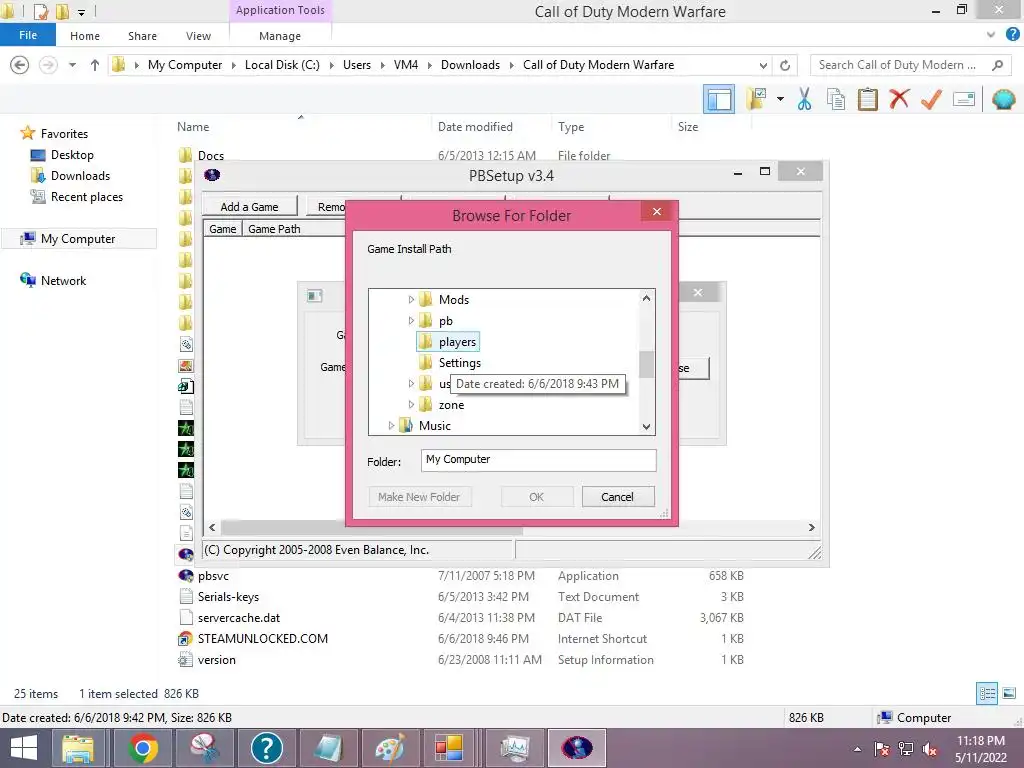Expand the Music folder in tree
This screenshot has width=1024, height=768.
[391, 426]
